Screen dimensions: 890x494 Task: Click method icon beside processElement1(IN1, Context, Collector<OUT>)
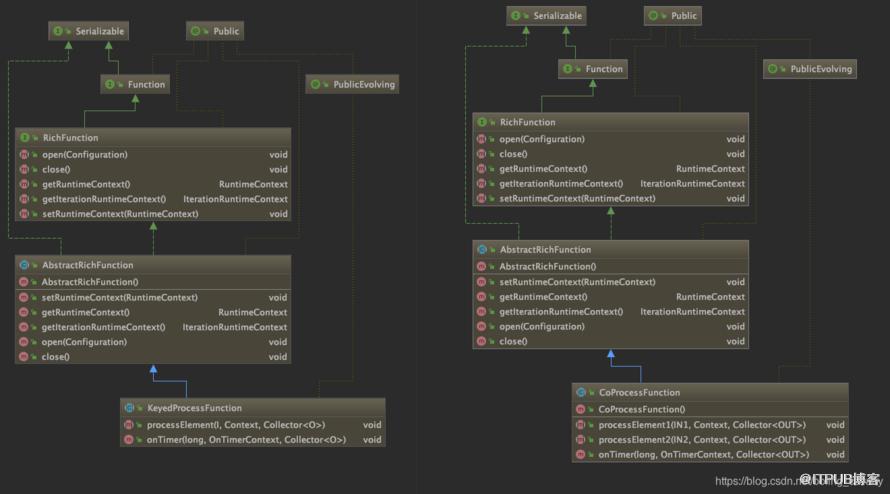(x=581, y=425)
